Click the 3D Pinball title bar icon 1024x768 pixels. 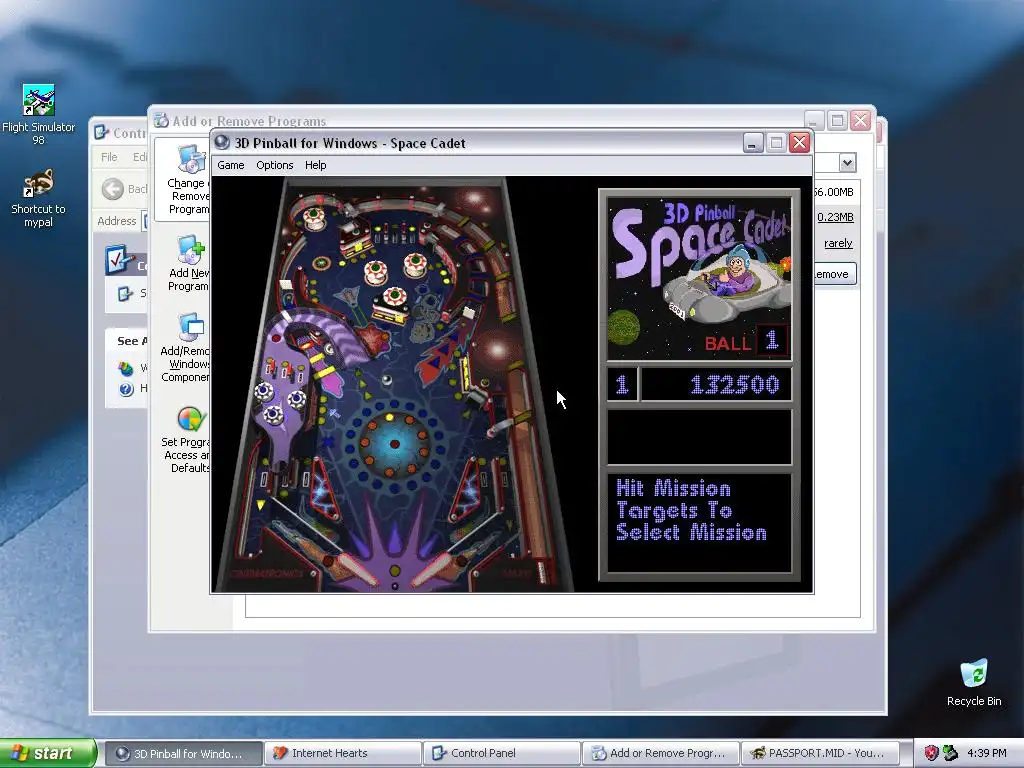pyautogui.click(x=222, y=142)
